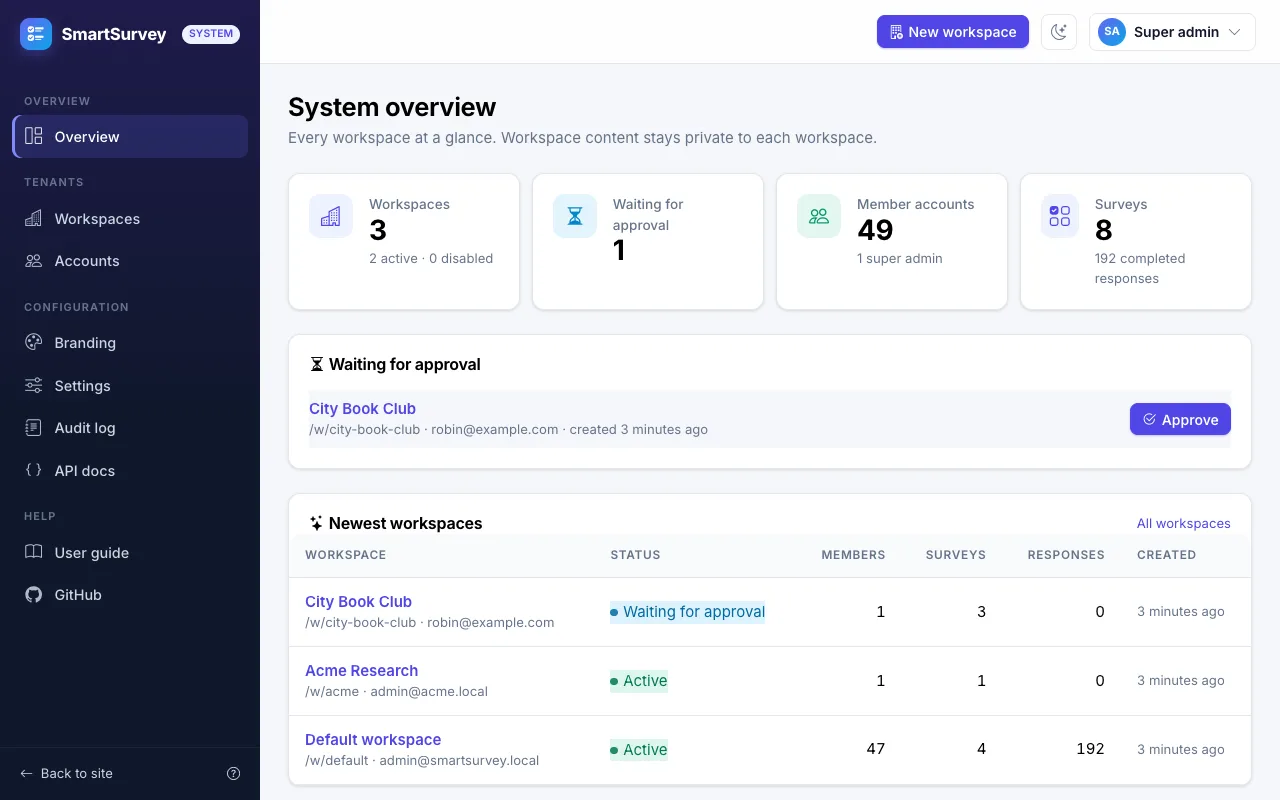The height and width of the screenshot is (800, 1280).
Task: Open Settings in the sidebar
Action: pos(130,385)
